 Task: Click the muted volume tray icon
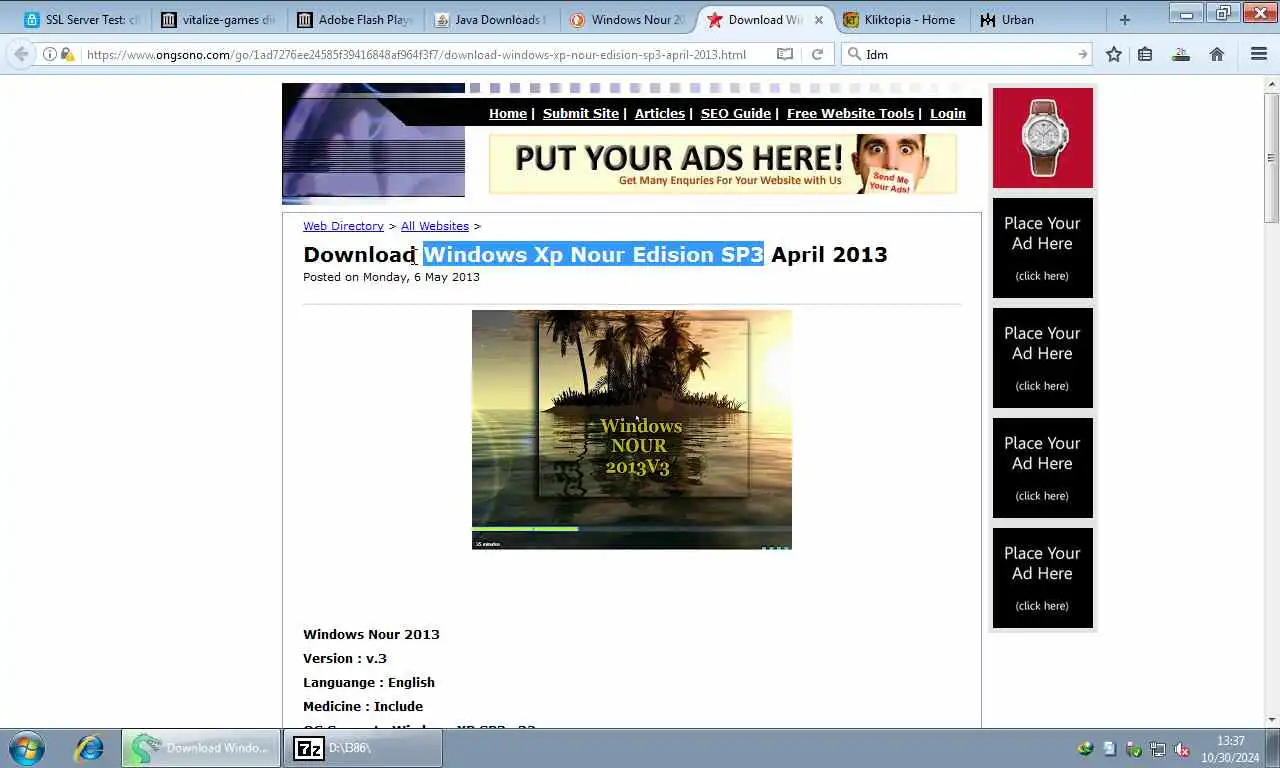(1182, 749)
